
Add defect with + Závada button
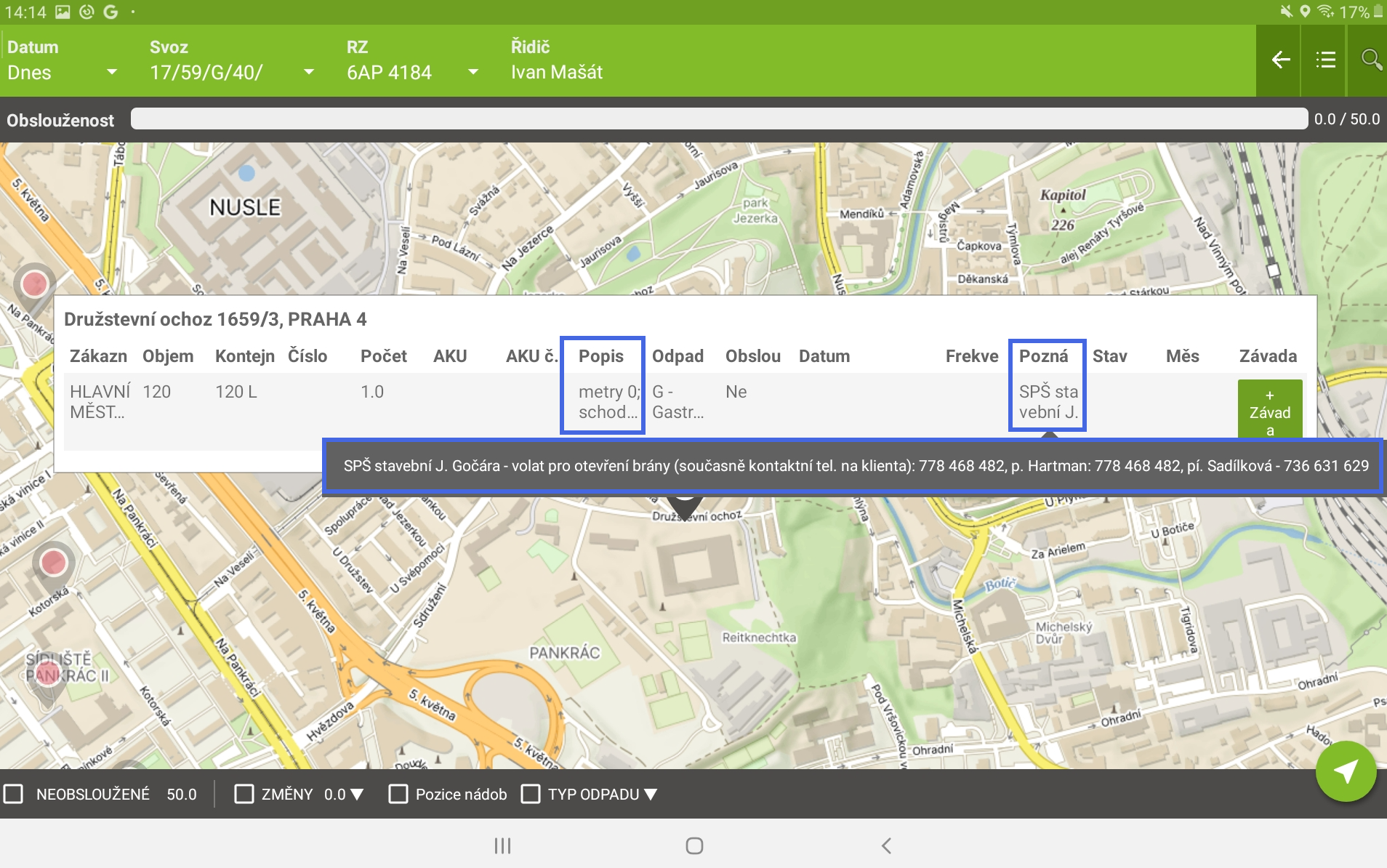1270,410
